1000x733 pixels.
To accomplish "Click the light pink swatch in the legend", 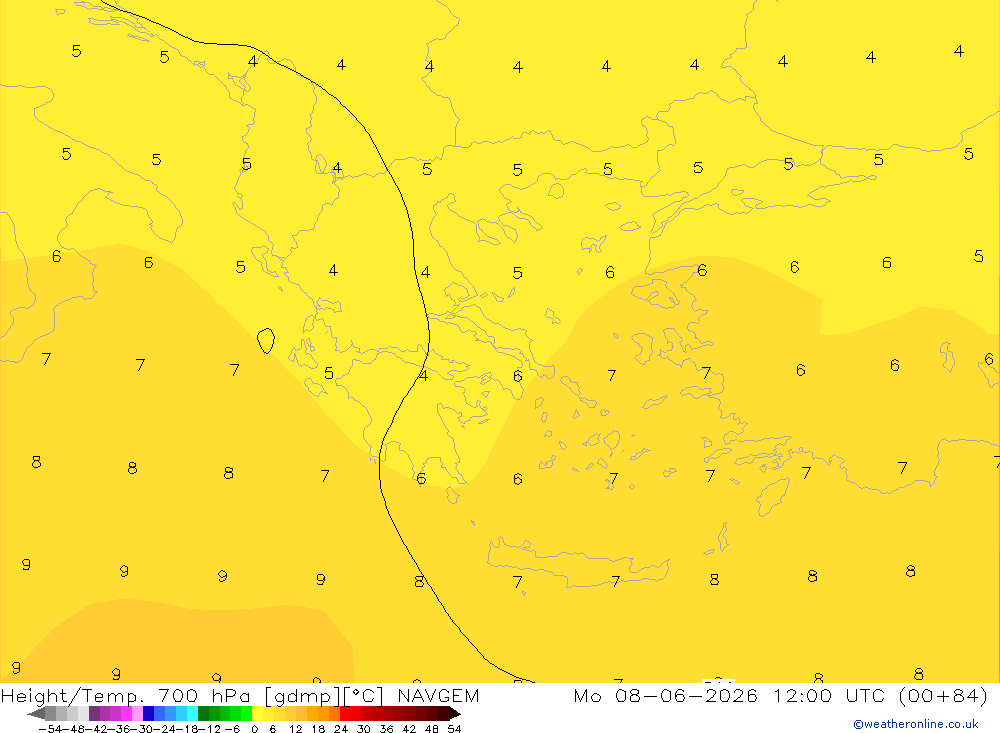I will [137, 714].
